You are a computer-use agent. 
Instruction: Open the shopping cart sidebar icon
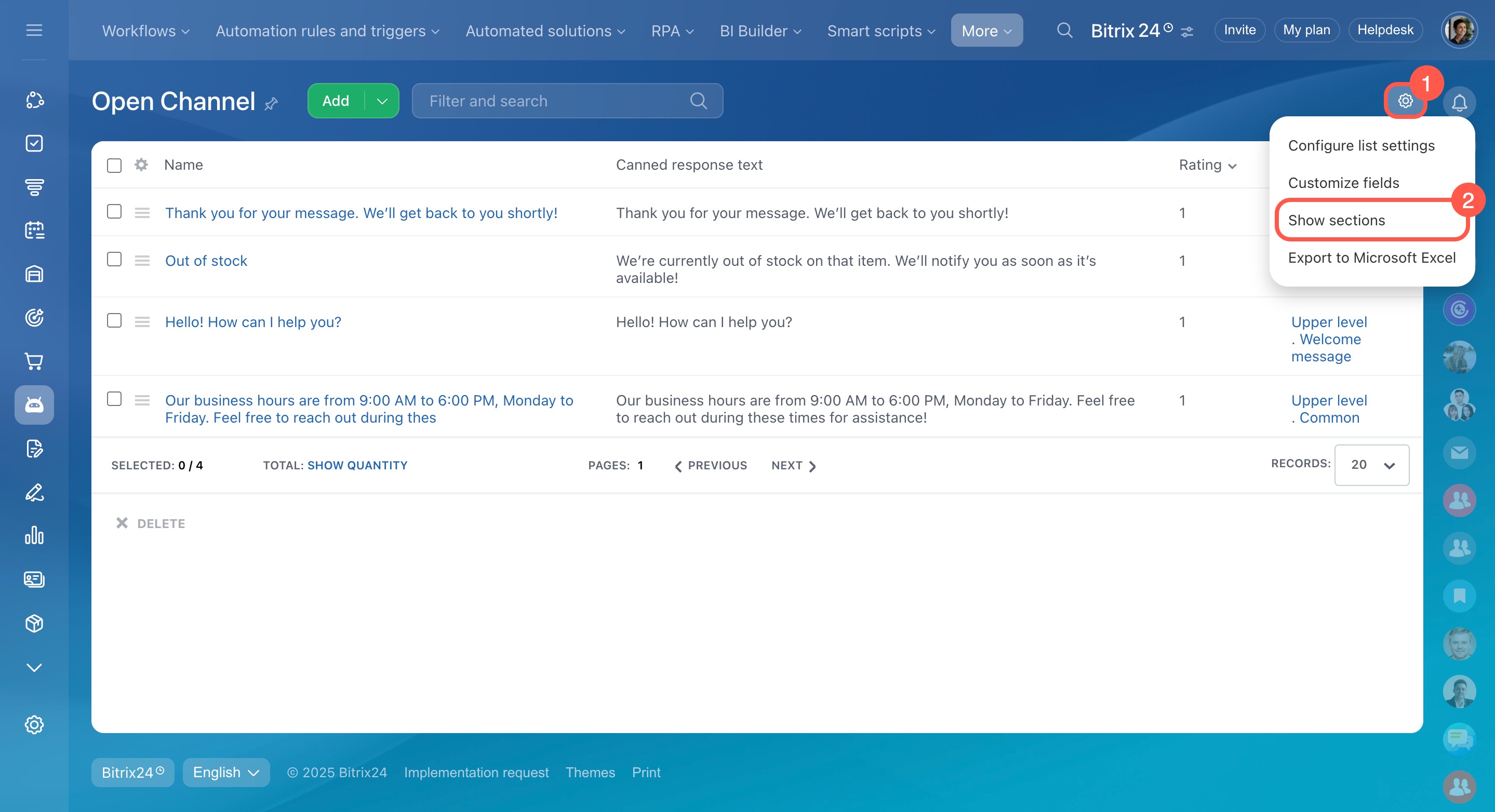pyautogui.click(x=34, y=361)
